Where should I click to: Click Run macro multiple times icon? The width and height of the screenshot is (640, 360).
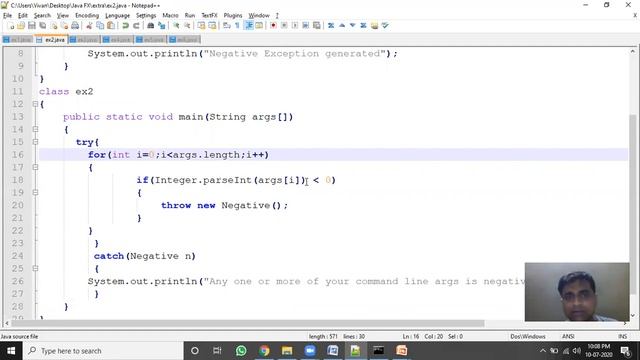[305, 26]
